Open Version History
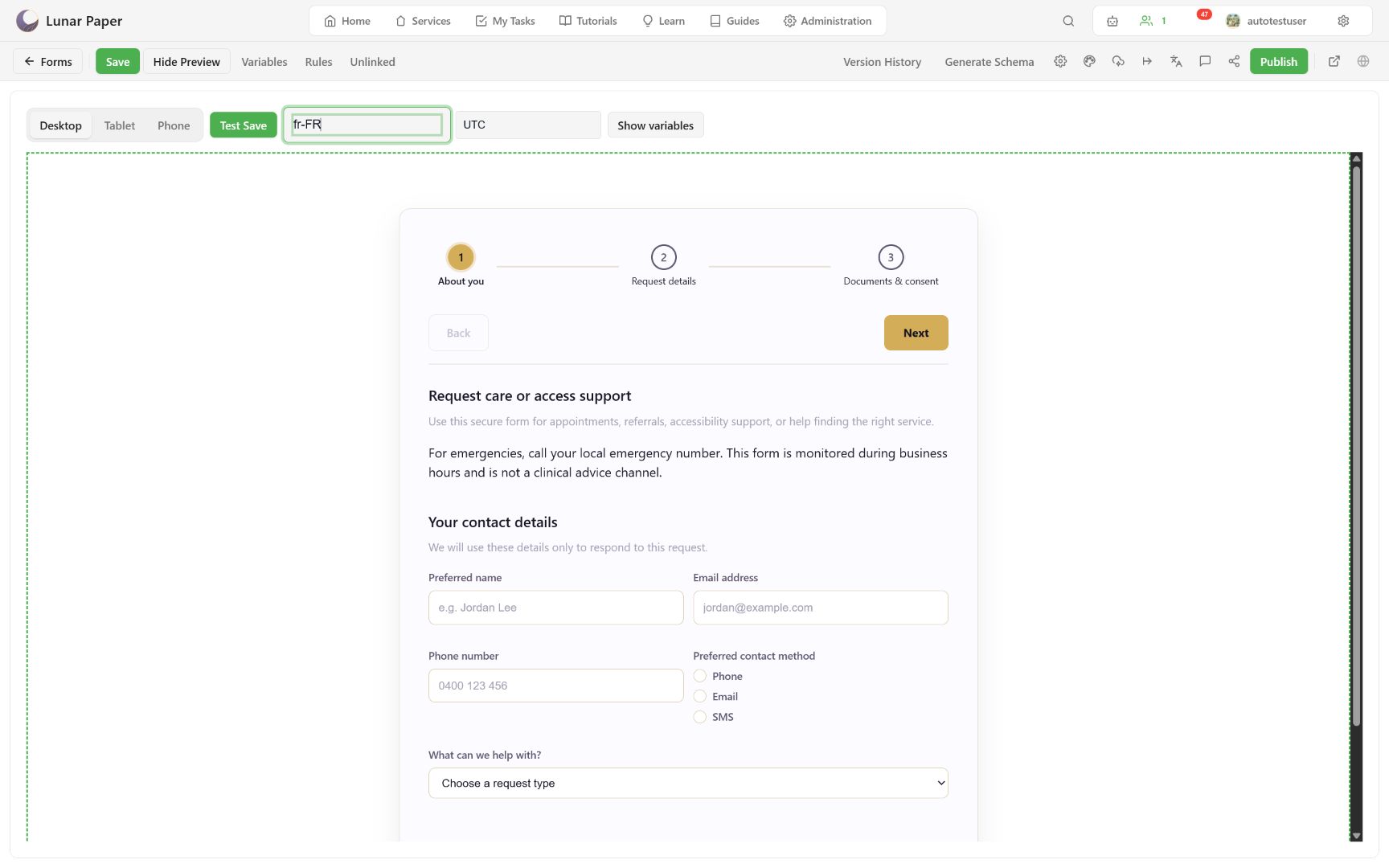This screenshot has width=1389, height=868. coord(882,62)
